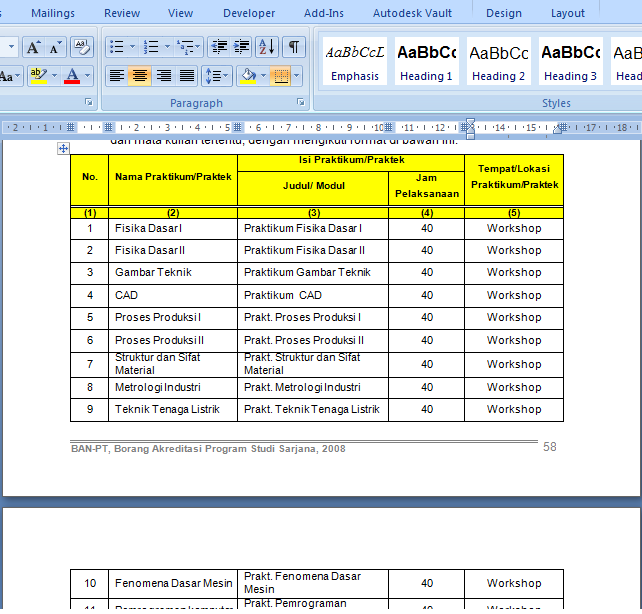
Task: Click the Numbering list icon
Action: pos(151,47)
